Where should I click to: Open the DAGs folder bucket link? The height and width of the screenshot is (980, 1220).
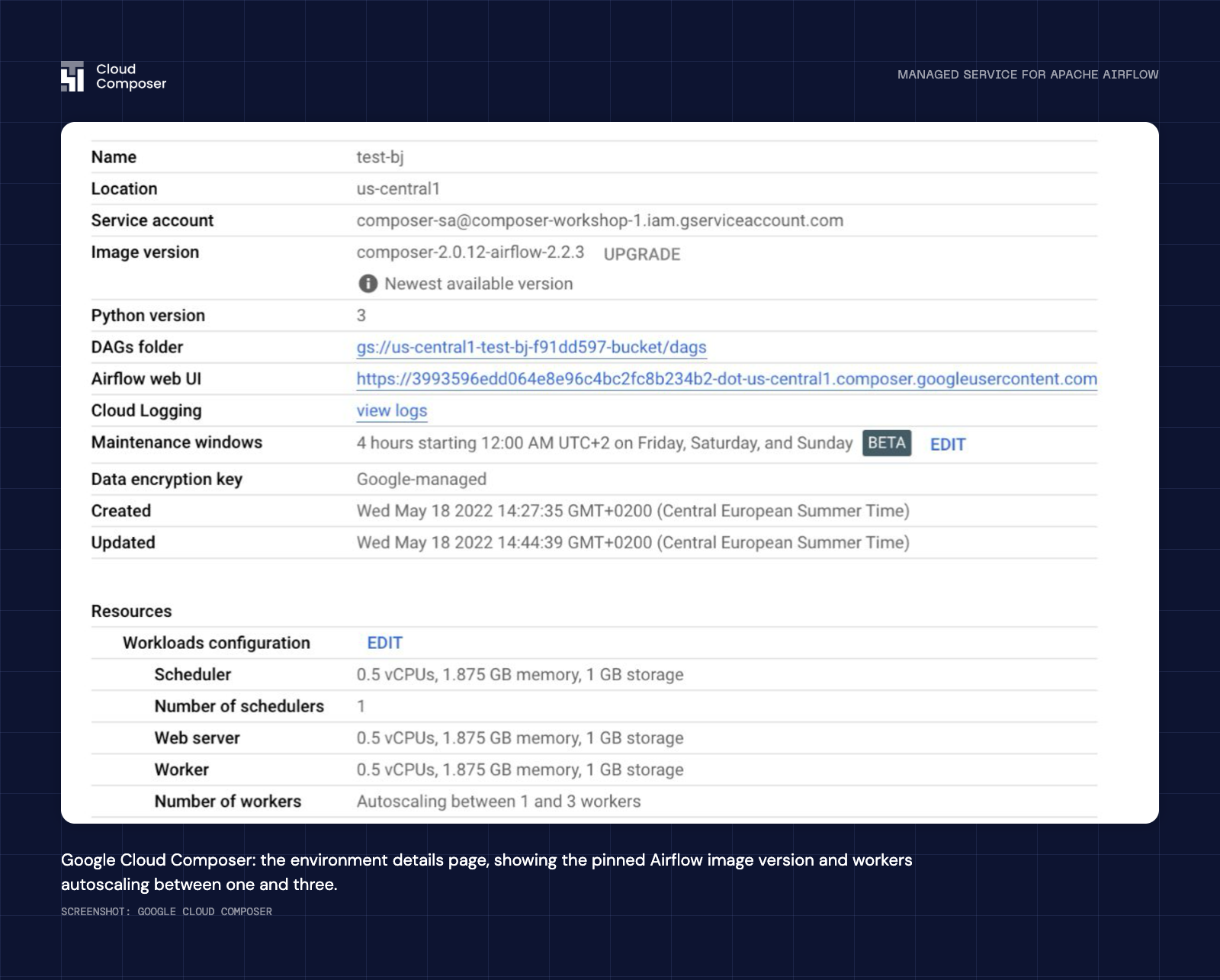click(x=531, y=347)
